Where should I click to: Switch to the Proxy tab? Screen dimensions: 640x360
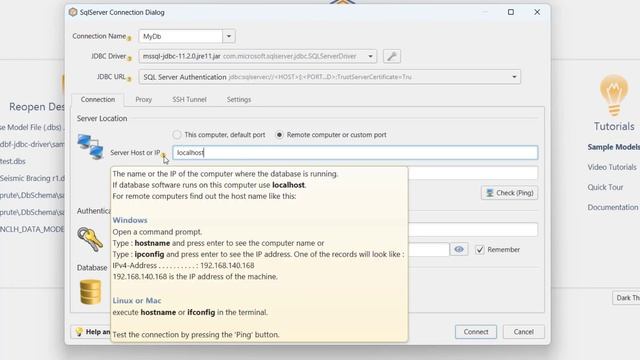[x=144, y=100]
